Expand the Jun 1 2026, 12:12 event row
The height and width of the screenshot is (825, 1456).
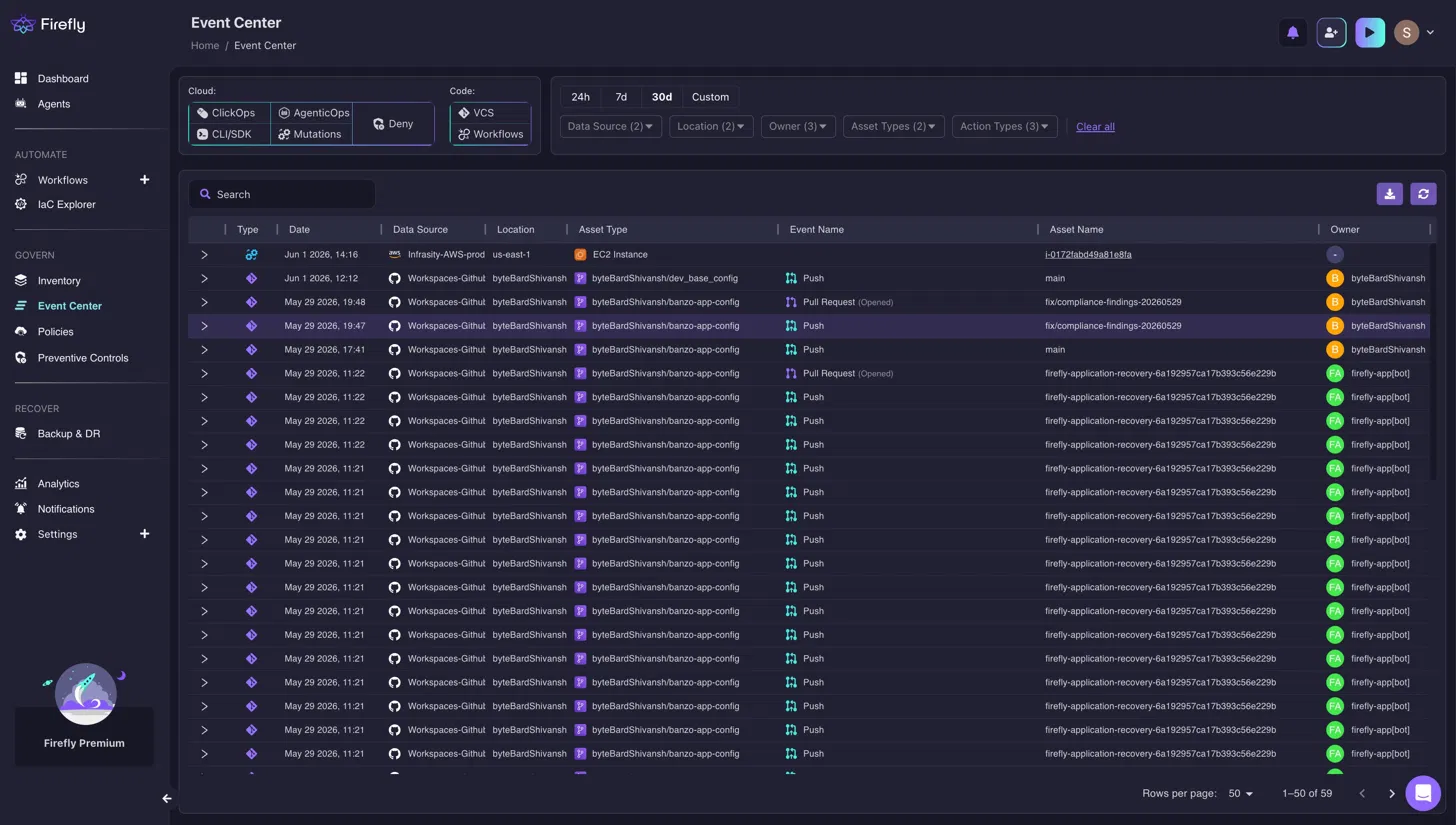click(204, 278)
